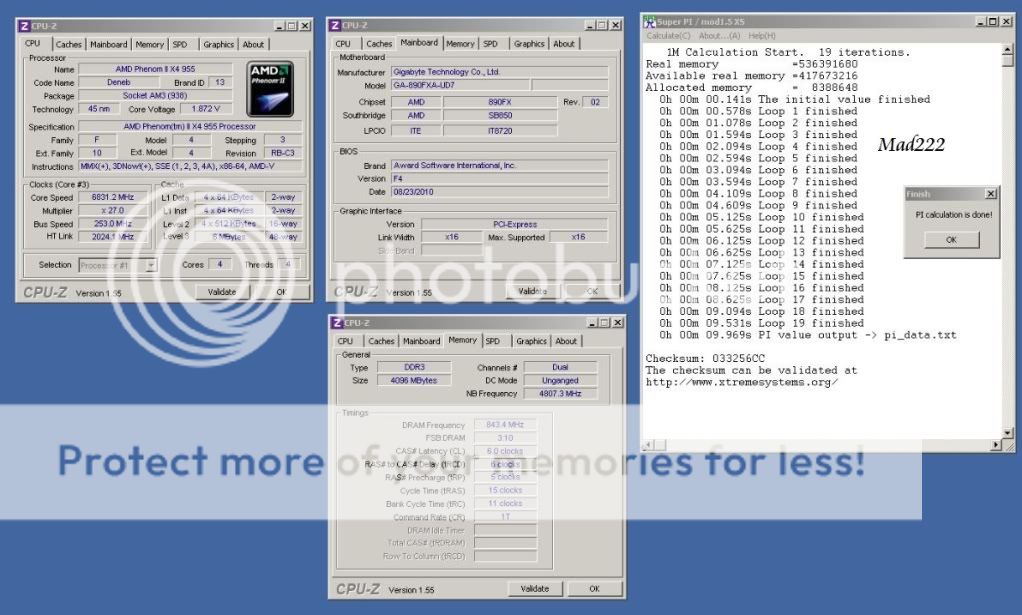Open Caches tab in Memory window
1022x615 pixels.
pyautogui.click(x=381, y=341)
